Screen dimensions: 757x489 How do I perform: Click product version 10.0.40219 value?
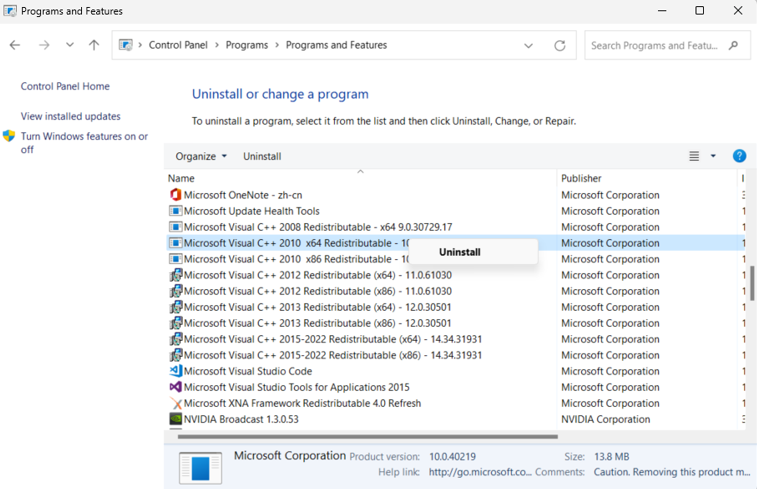(452, 456)
